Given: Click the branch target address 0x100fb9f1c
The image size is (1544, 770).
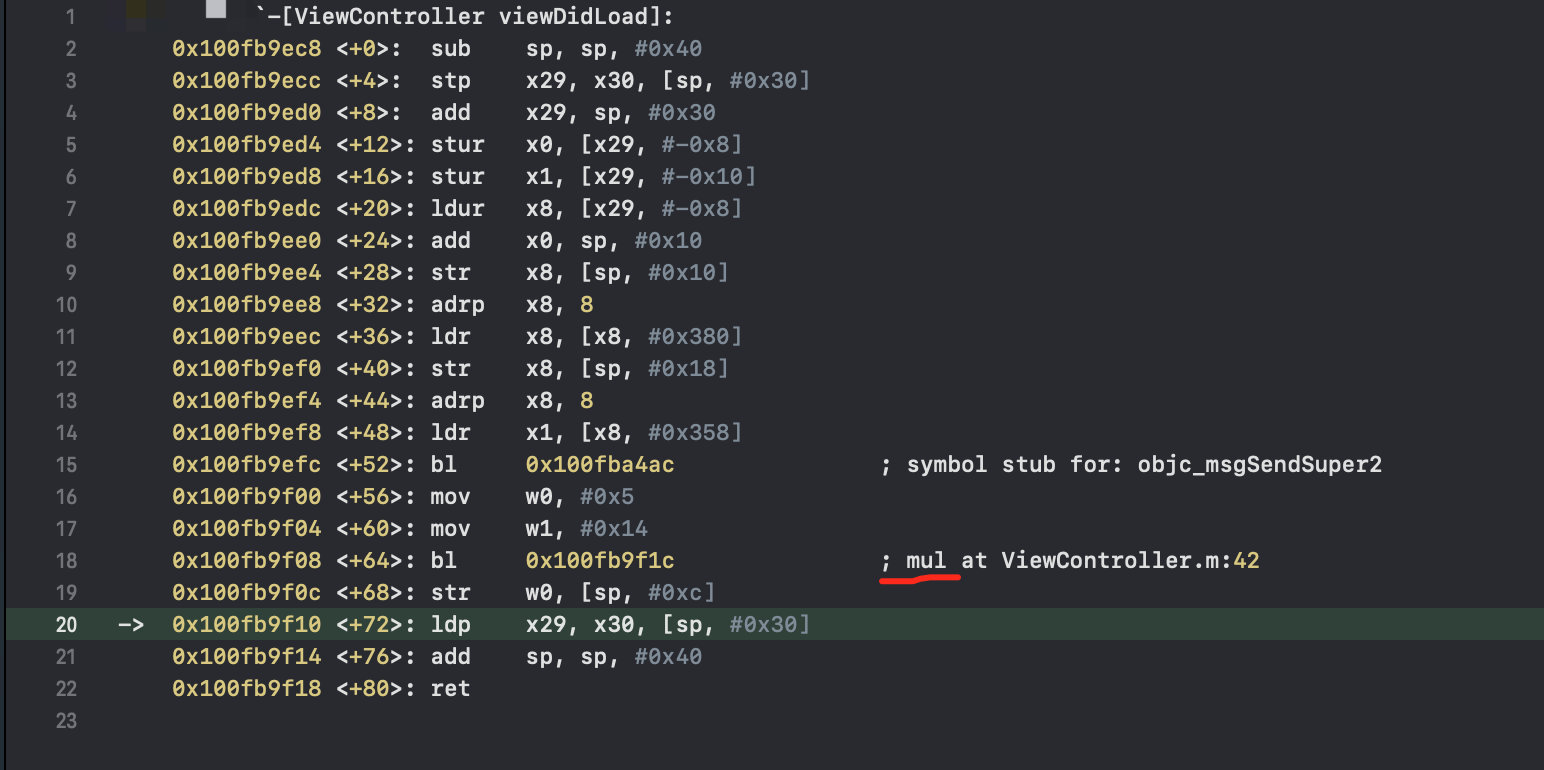Looking at the screenshot, I should pos(600,561).
